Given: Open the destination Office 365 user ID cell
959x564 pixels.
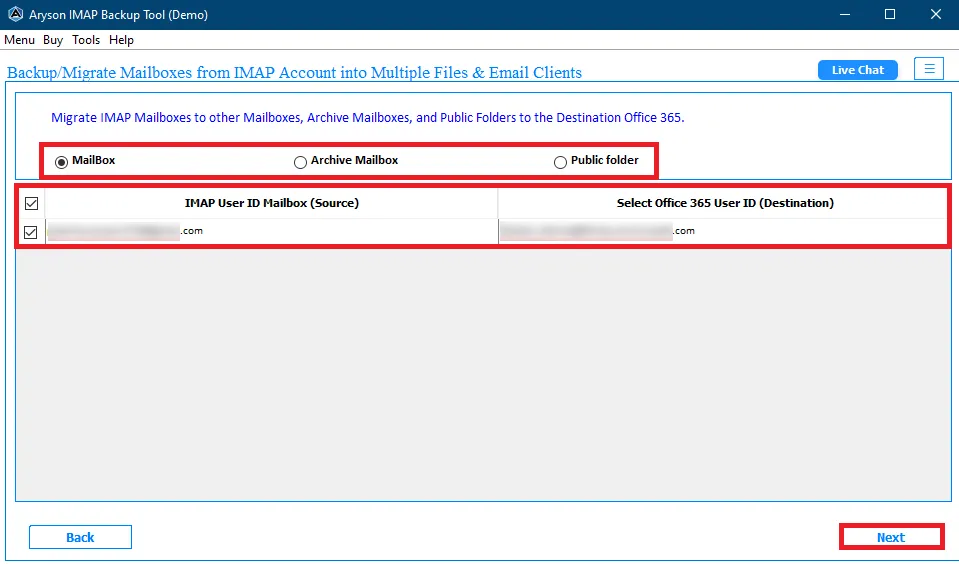Looking at the screenshot, I should (x=724, y=231).
